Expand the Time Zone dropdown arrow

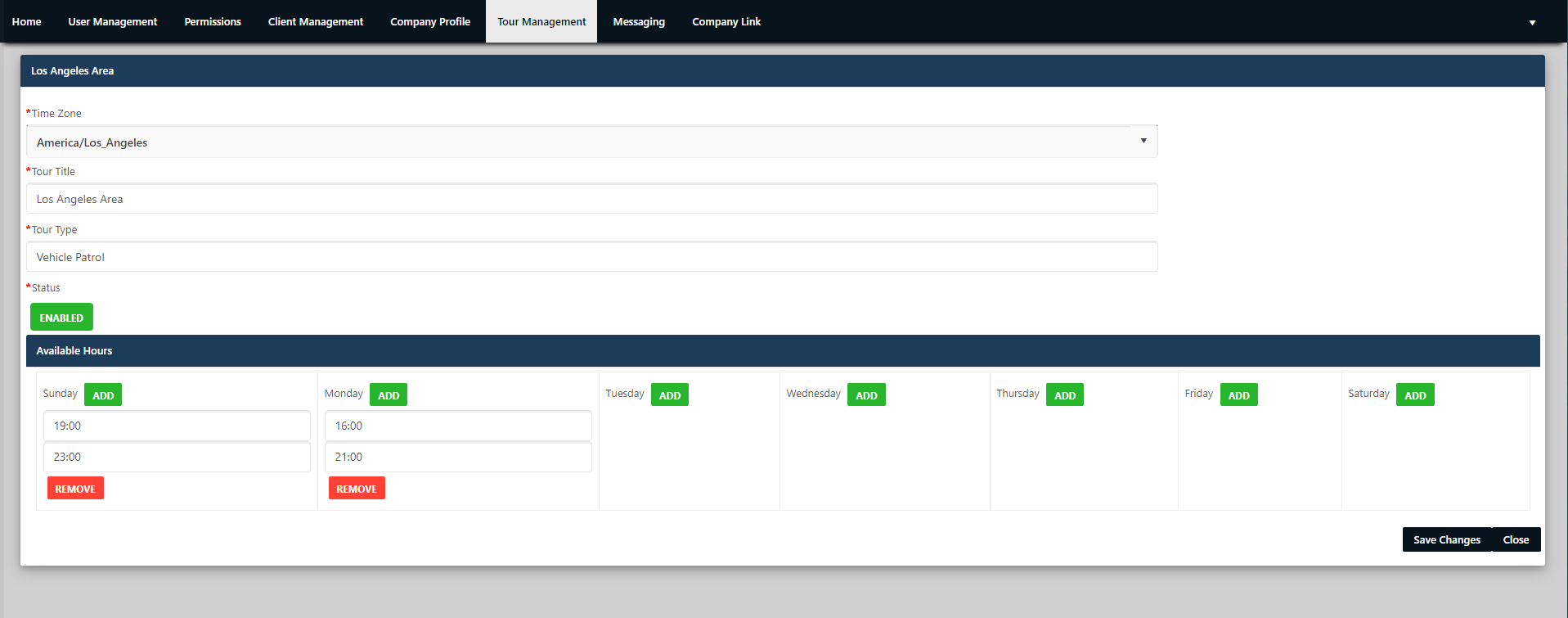point(1143,141)
